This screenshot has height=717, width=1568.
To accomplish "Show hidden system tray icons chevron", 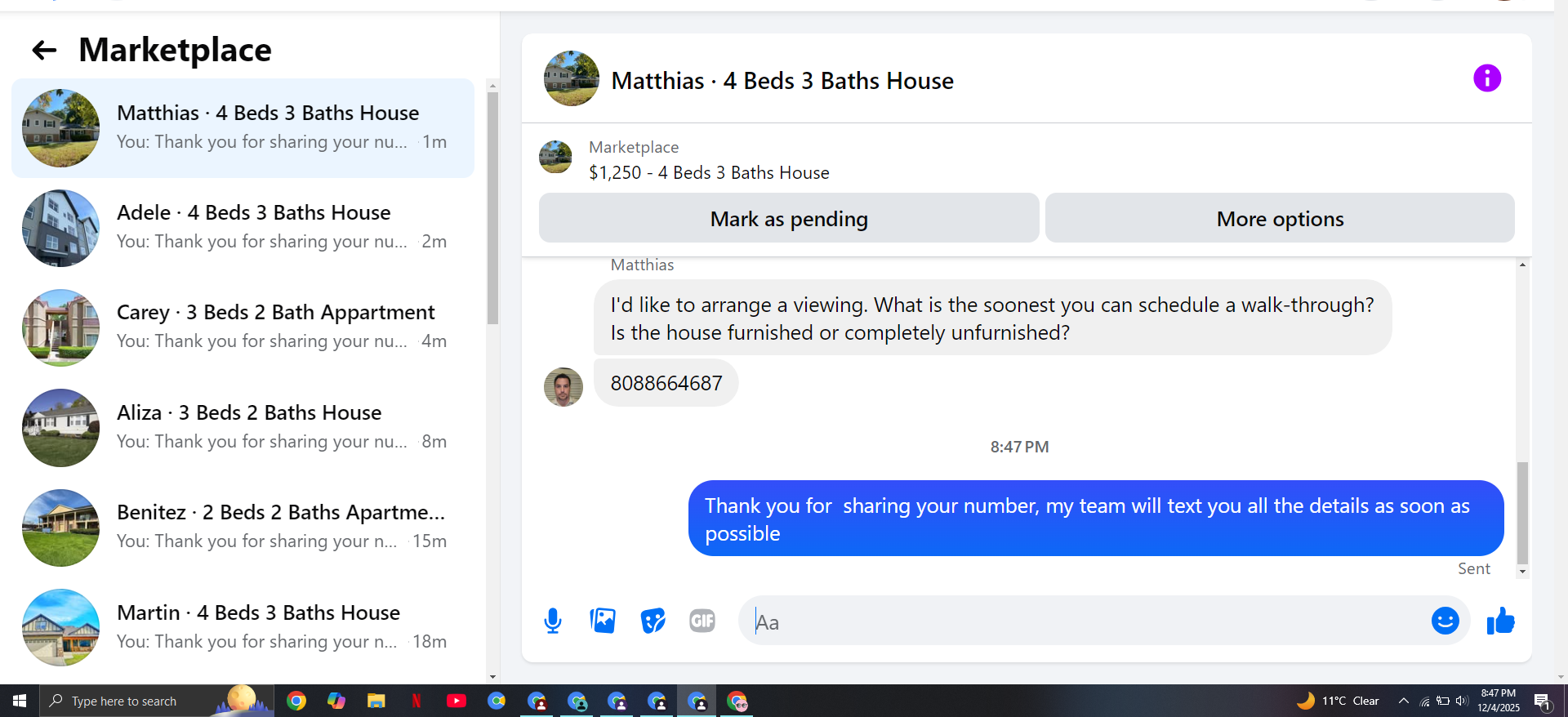I will (1403, 701).
